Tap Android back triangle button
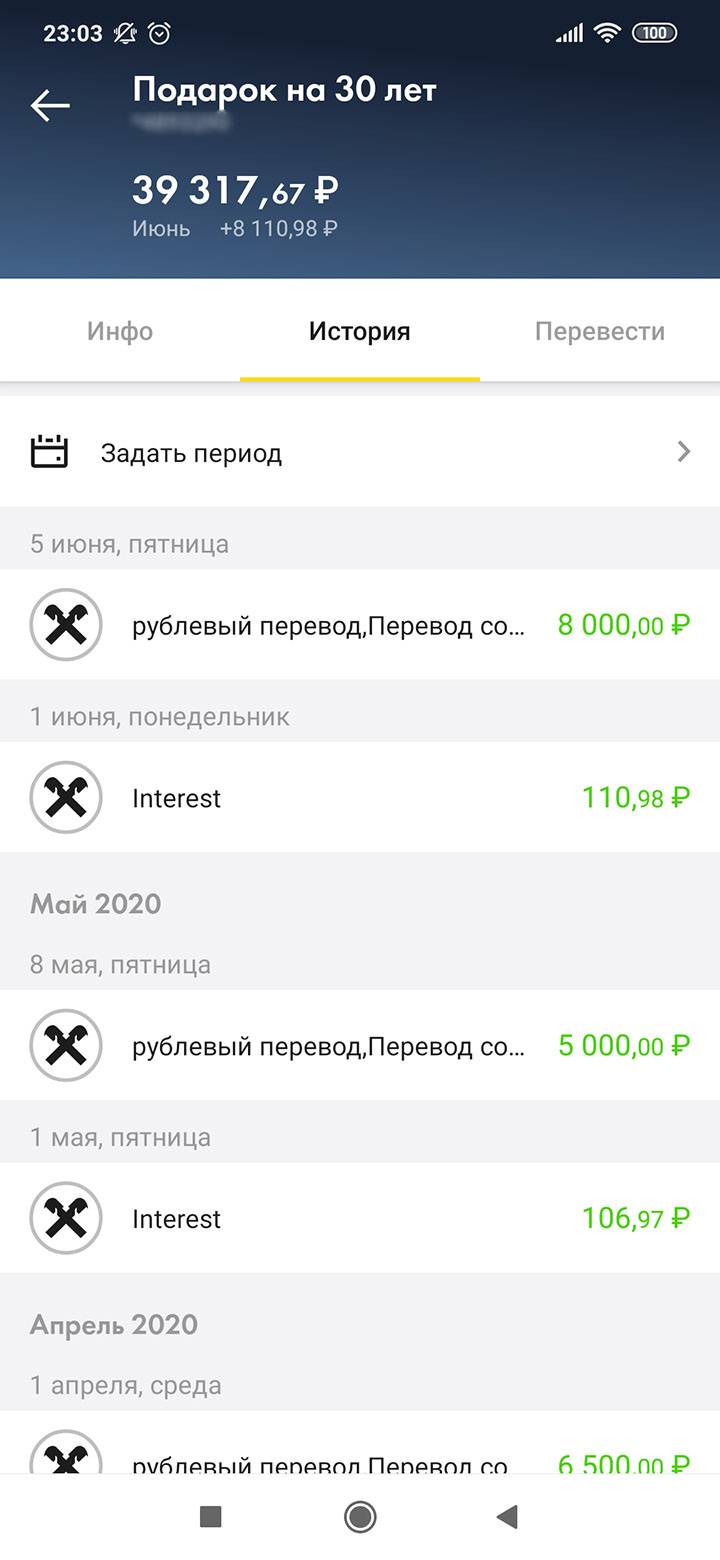Screen dimensions: 720x1560 pos(507,1517)
